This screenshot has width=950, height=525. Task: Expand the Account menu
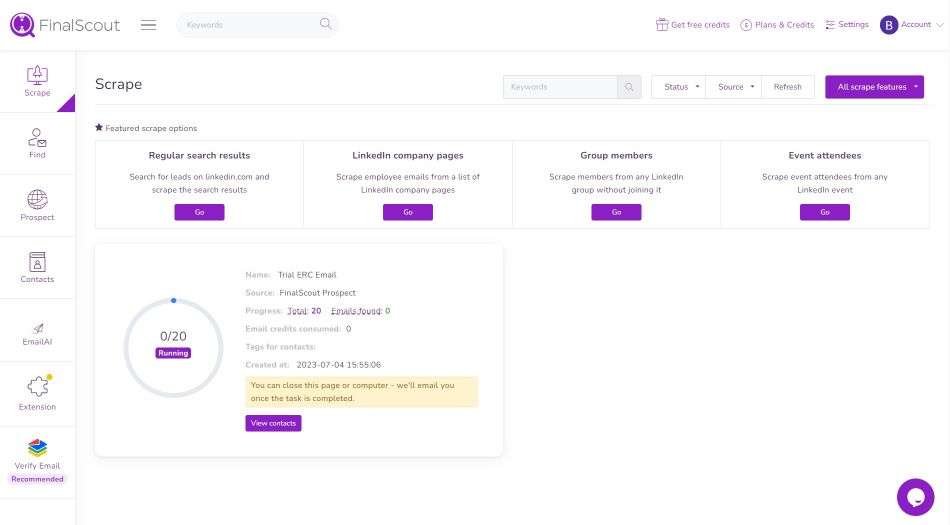pos(911,25)
